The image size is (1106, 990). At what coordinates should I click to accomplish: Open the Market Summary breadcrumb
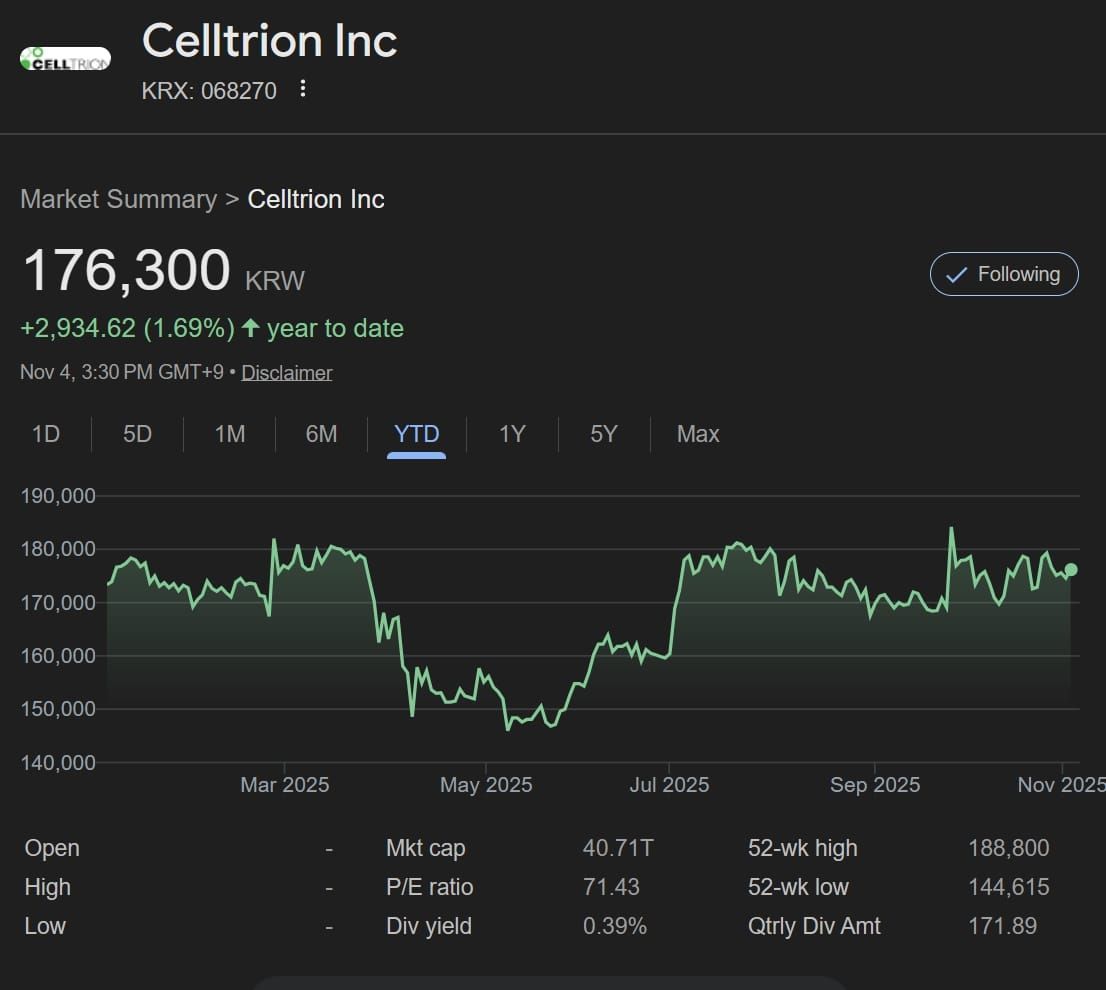(x=118, y=199)
